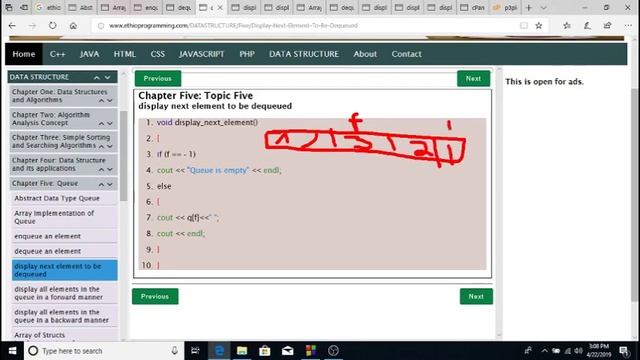Switch to the p3pl tab
The width and height of the screenshot is (640, 360).
505,7
